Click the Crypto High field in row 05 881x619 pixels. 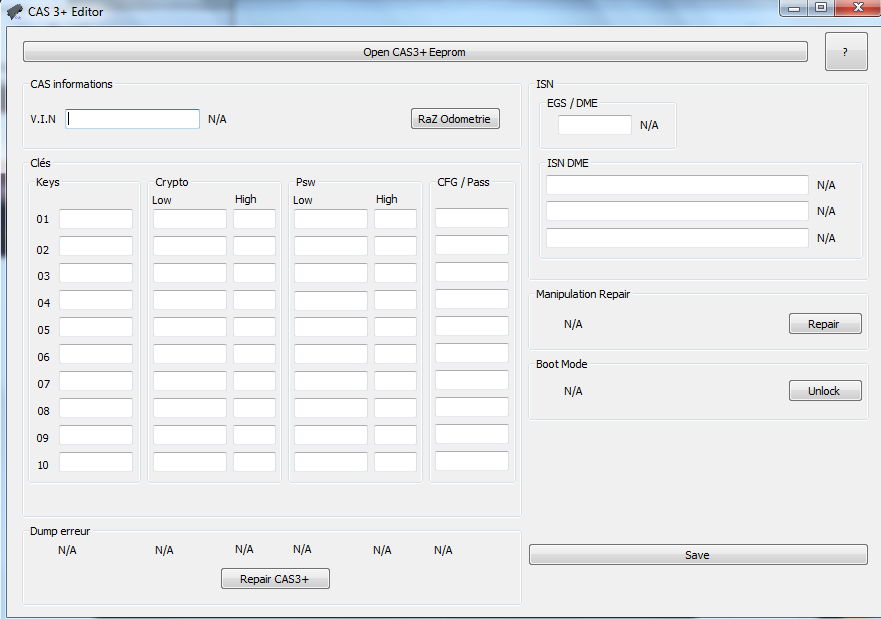[x=254, y=327]
